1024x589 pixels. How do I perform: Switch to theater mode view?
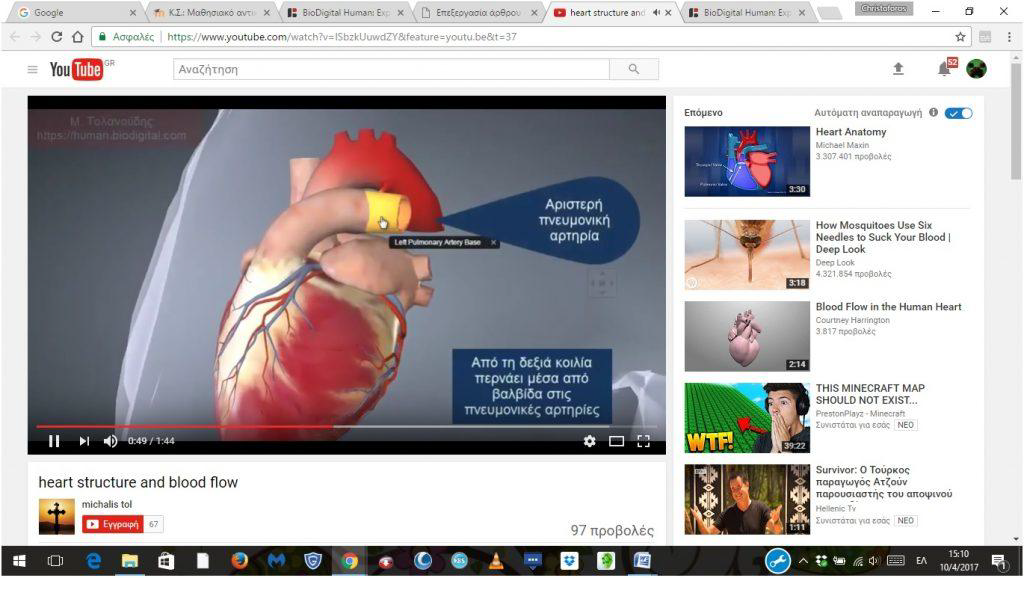pyautogui.click(x=616, y=441)
